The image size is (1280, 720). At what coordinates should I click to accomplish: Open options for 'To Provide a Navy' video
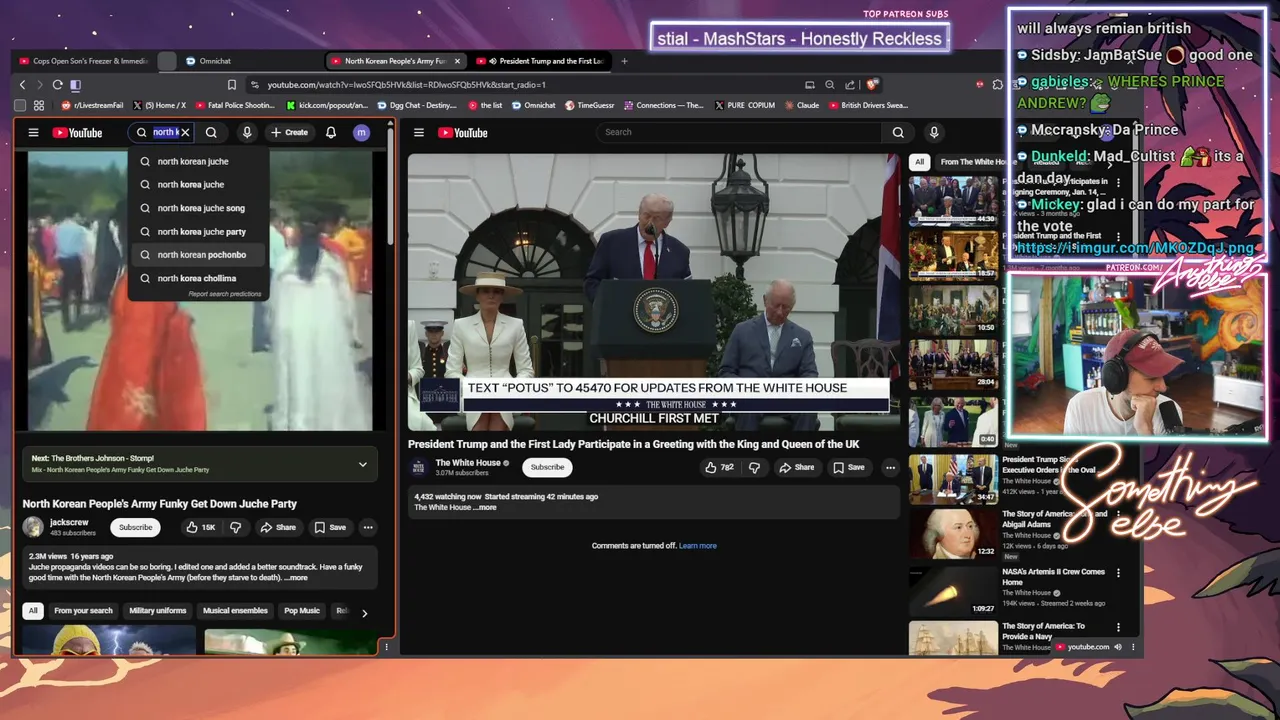point(1118,627)
